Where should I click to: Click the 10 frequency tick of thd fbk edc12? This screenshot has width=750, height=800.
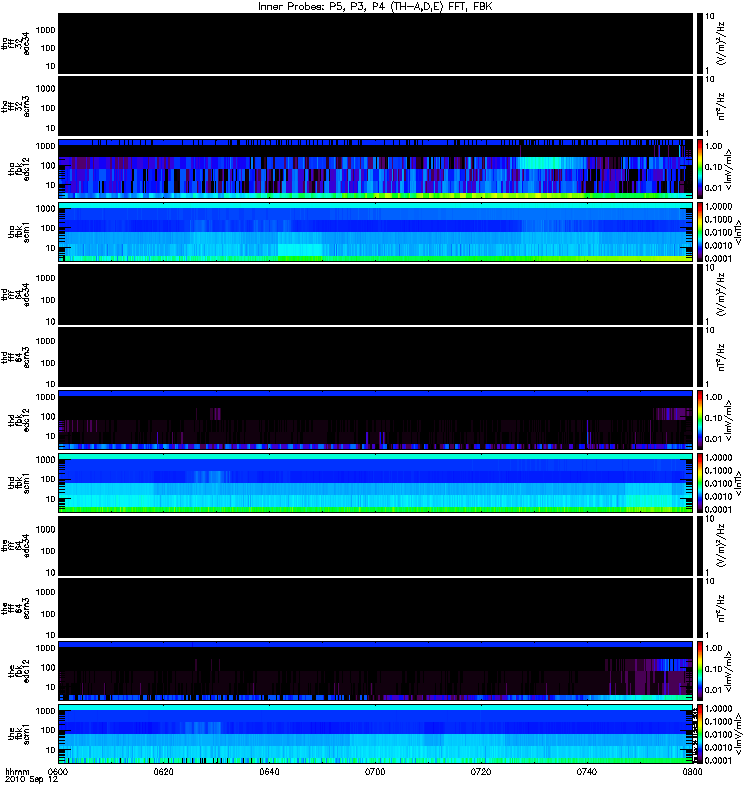pyautogui.click(x=51, y=437)
